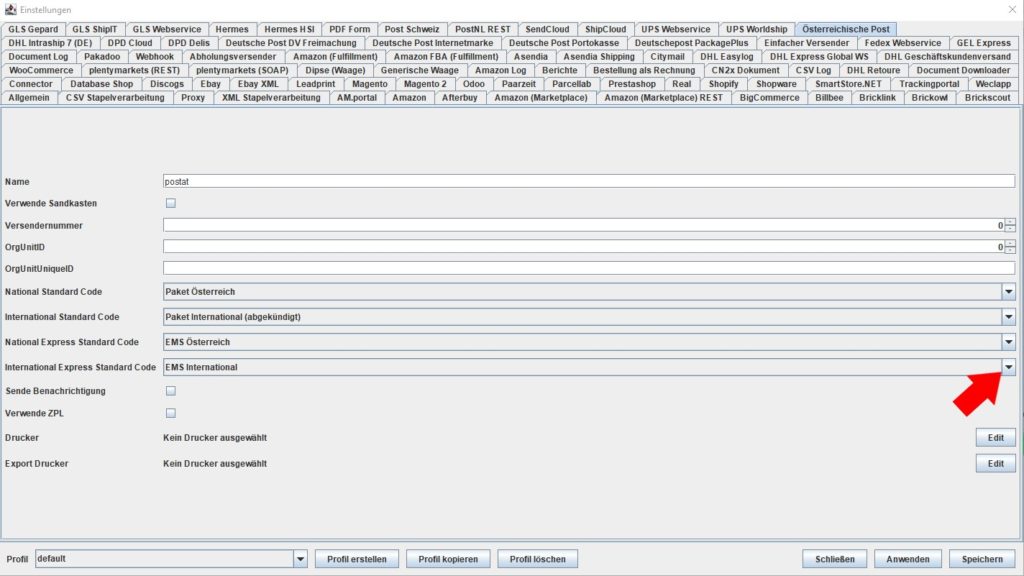
Task: Open the DPD Cloud tab
Action: point(130,43)
